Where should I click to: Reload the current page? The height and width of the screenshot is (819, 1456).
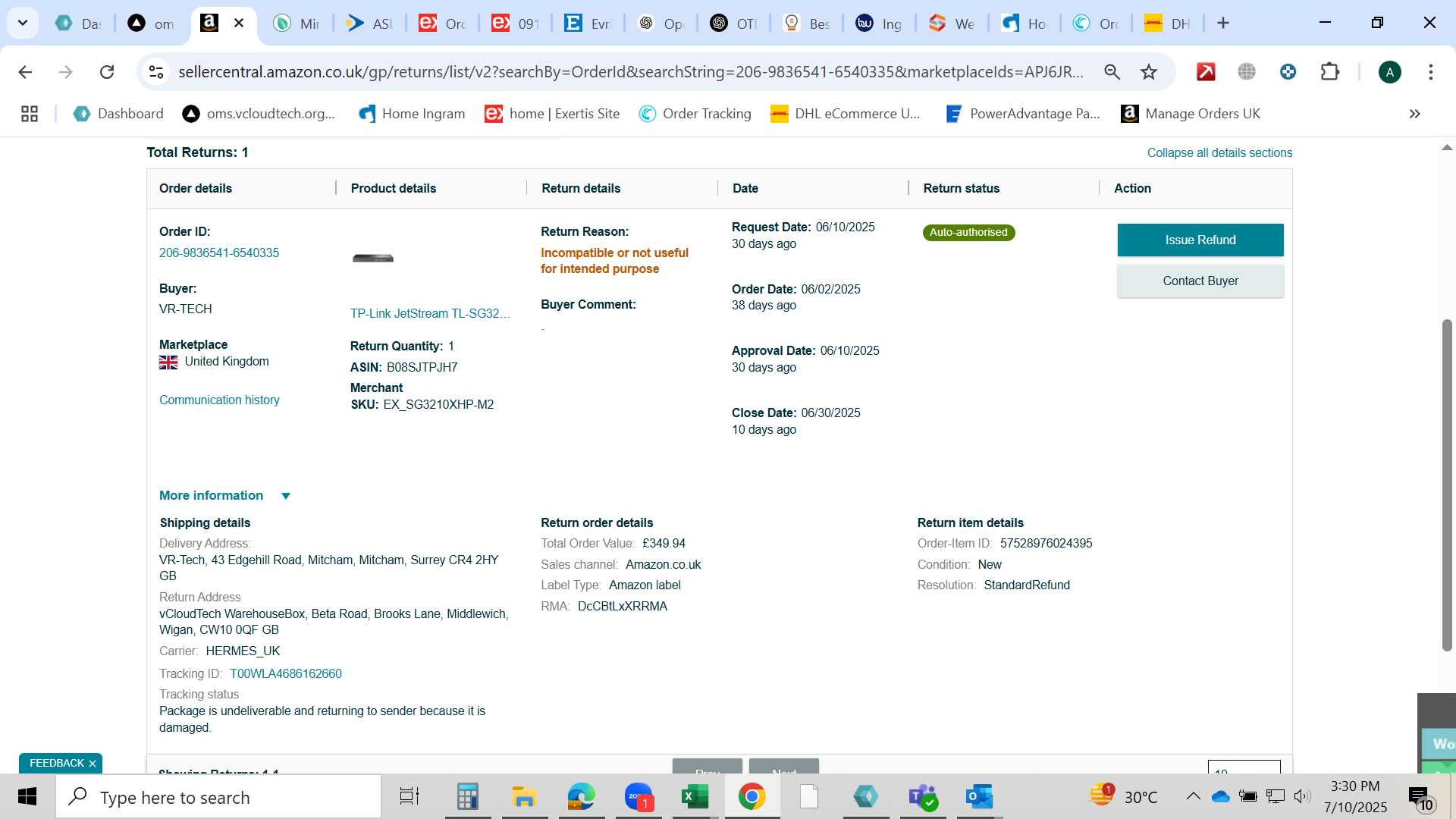pyautogui.click(x=107, y=72)
